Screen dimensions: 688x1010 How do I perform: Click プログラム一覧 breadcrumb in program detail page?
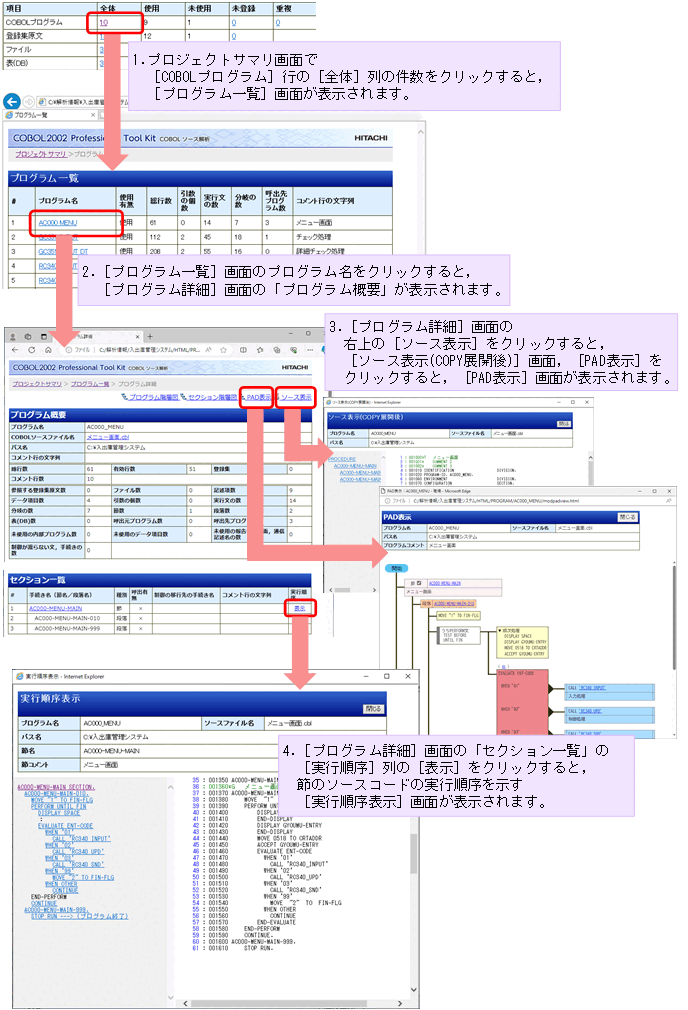pyautogui.click(x=90, y=384)
